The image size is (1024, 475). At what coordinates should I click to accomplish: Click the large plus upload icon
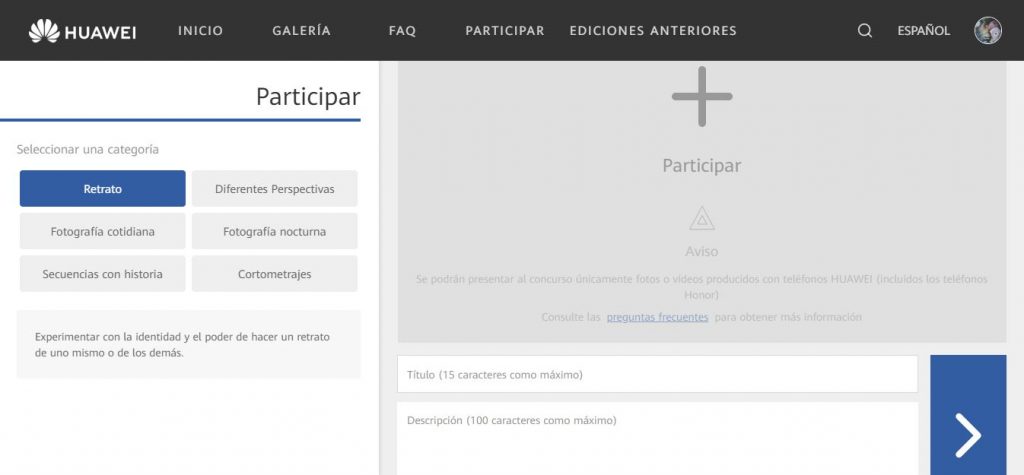click(x=701, y=97)
